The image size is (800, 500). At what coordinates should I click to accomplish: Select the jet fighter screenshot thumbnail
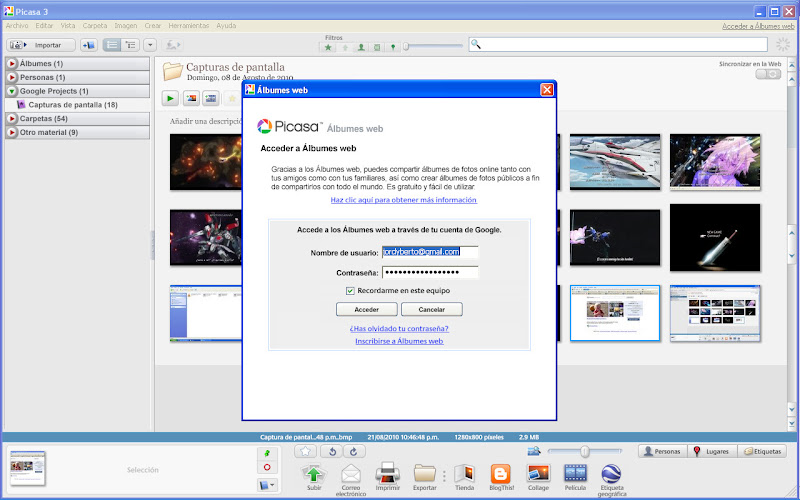pos(615,162)
